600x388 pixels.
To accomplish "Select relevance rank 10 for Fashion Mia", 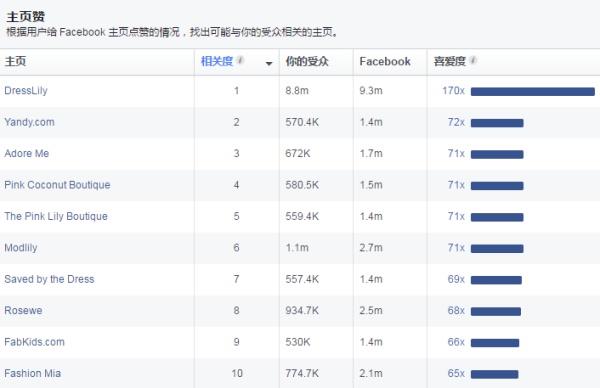I will click(x=237, y=373).
